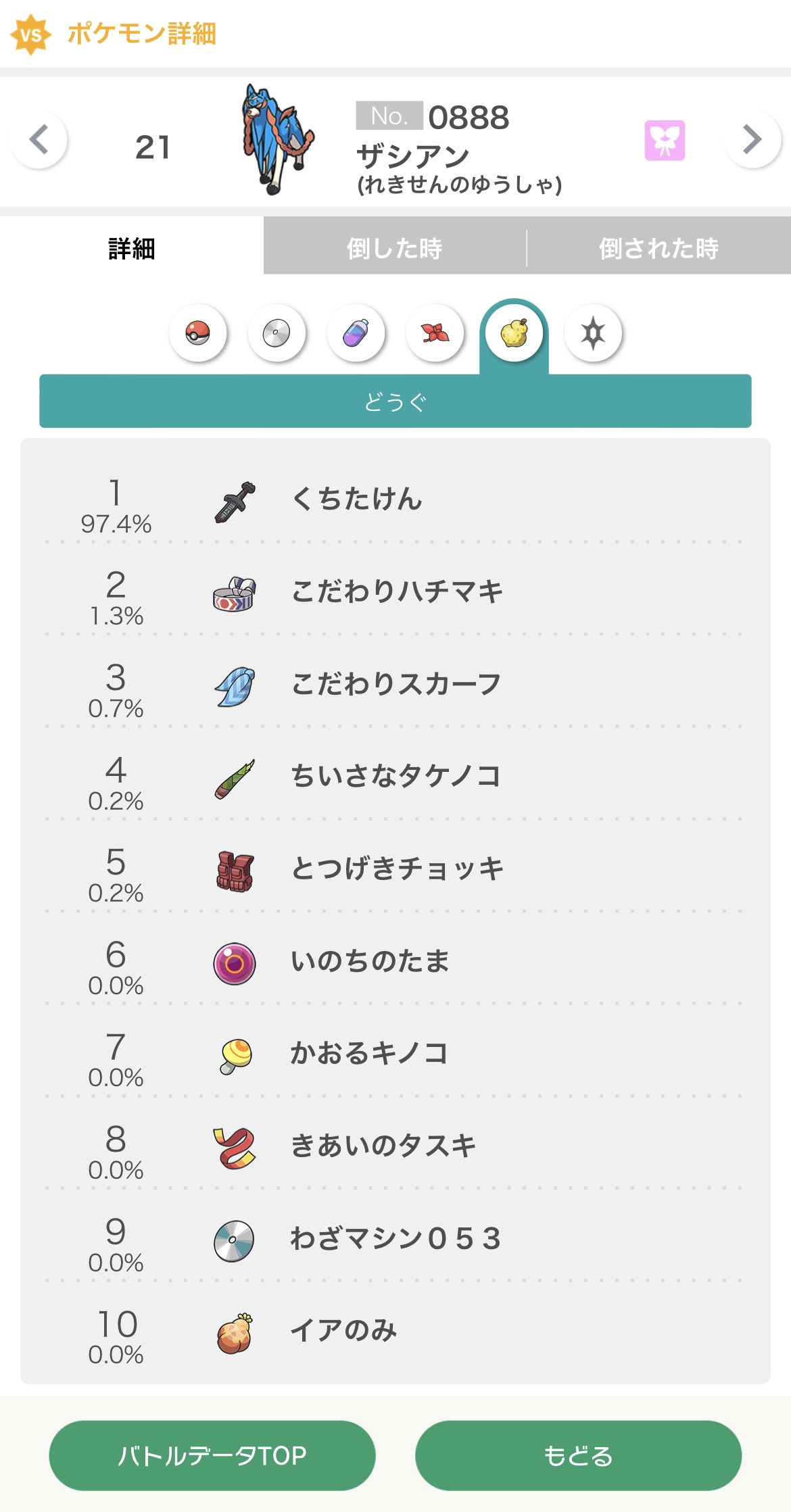Open the TM disc category icon
Image resolution: width=791 pixels, height=1512 pixels.
[277, 333]
